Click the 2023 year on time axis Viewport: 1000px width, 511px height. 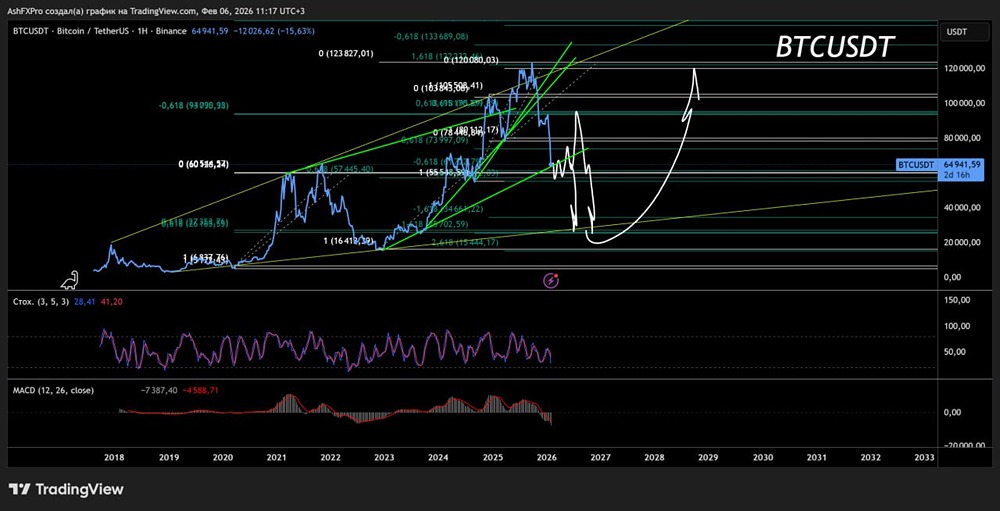click(384, 457)
